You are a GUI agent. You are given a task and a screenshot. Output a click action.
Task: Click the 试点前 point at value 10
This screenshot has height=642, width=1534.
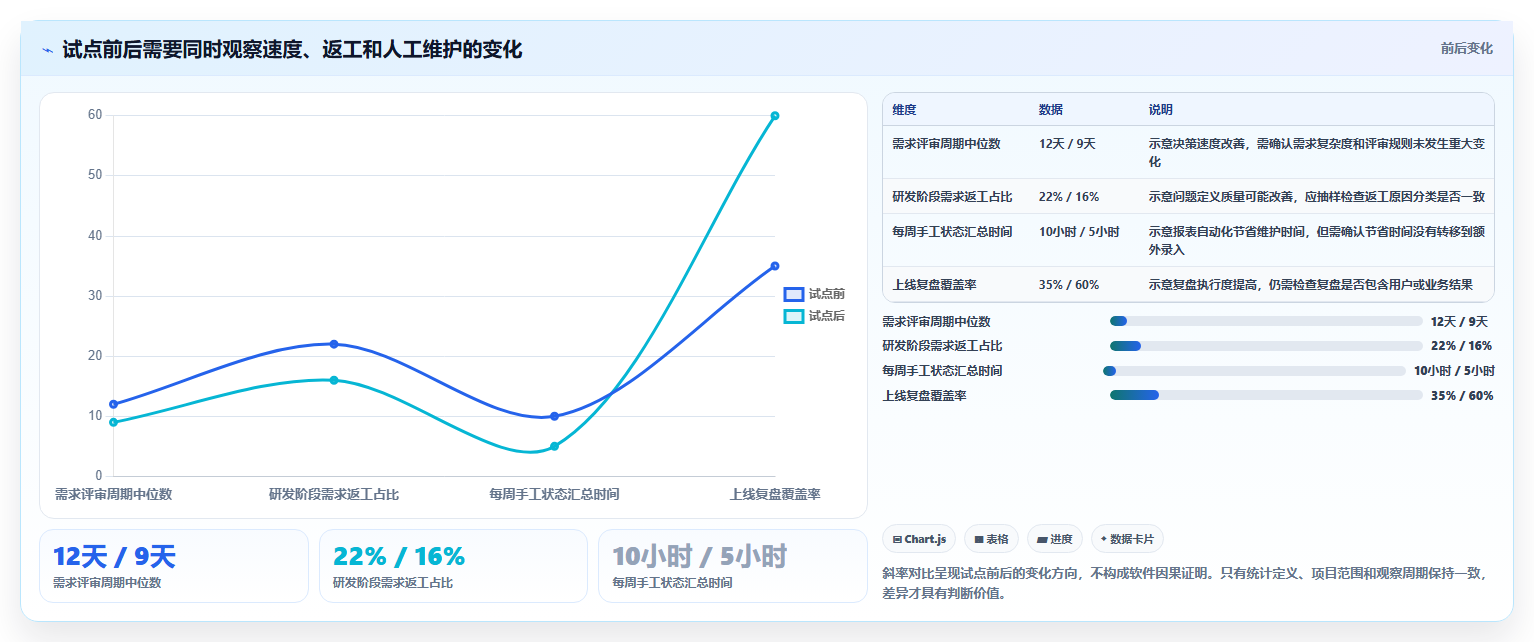[x=554, y=416]
